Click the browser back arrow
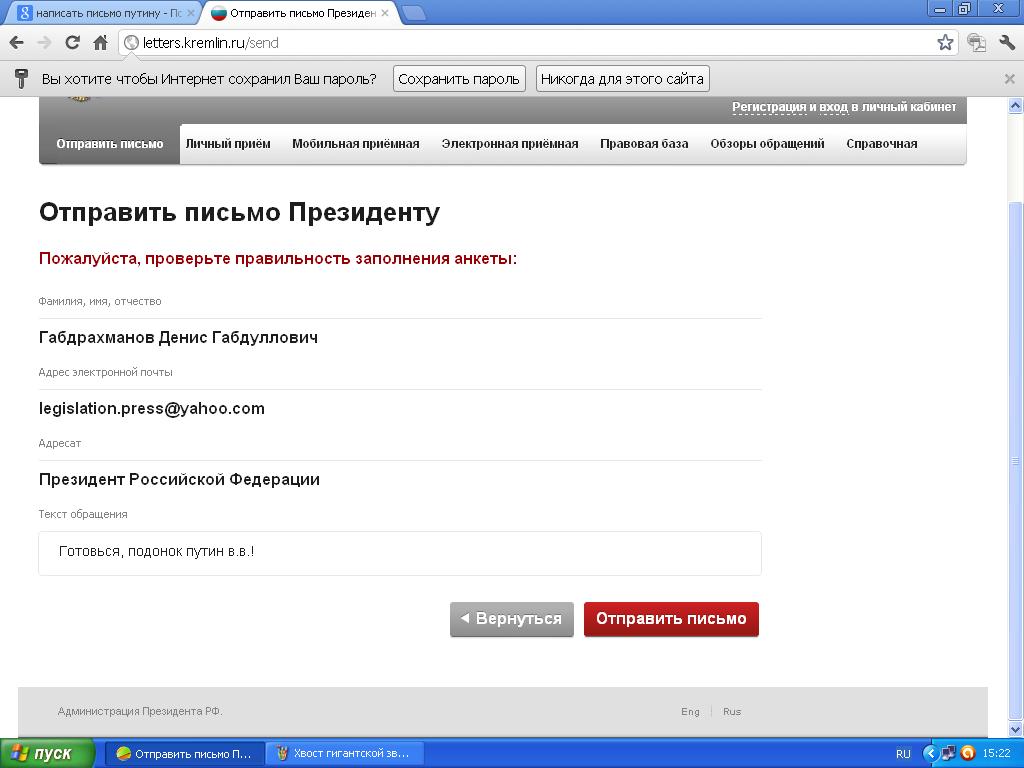The height and width of the screenshot is (768, 1024). [16, 43]
